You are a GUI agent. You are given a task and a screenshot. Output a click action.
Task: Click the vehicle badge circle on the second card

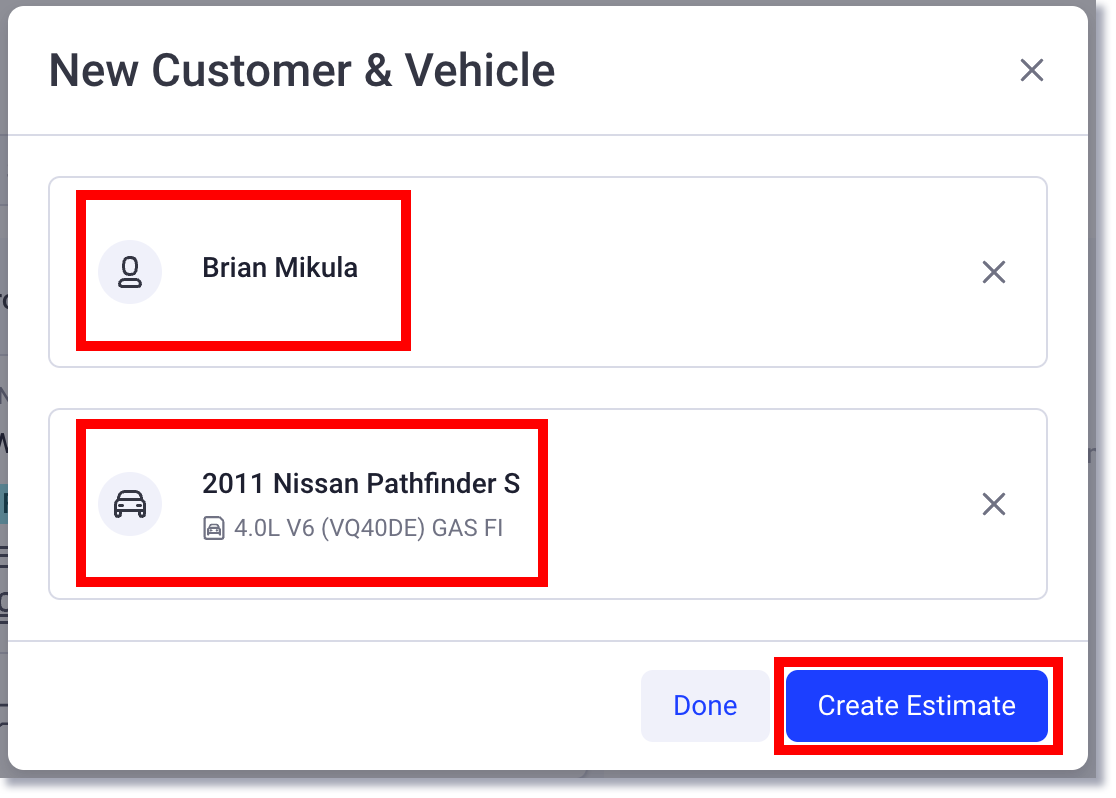(130, 503)
